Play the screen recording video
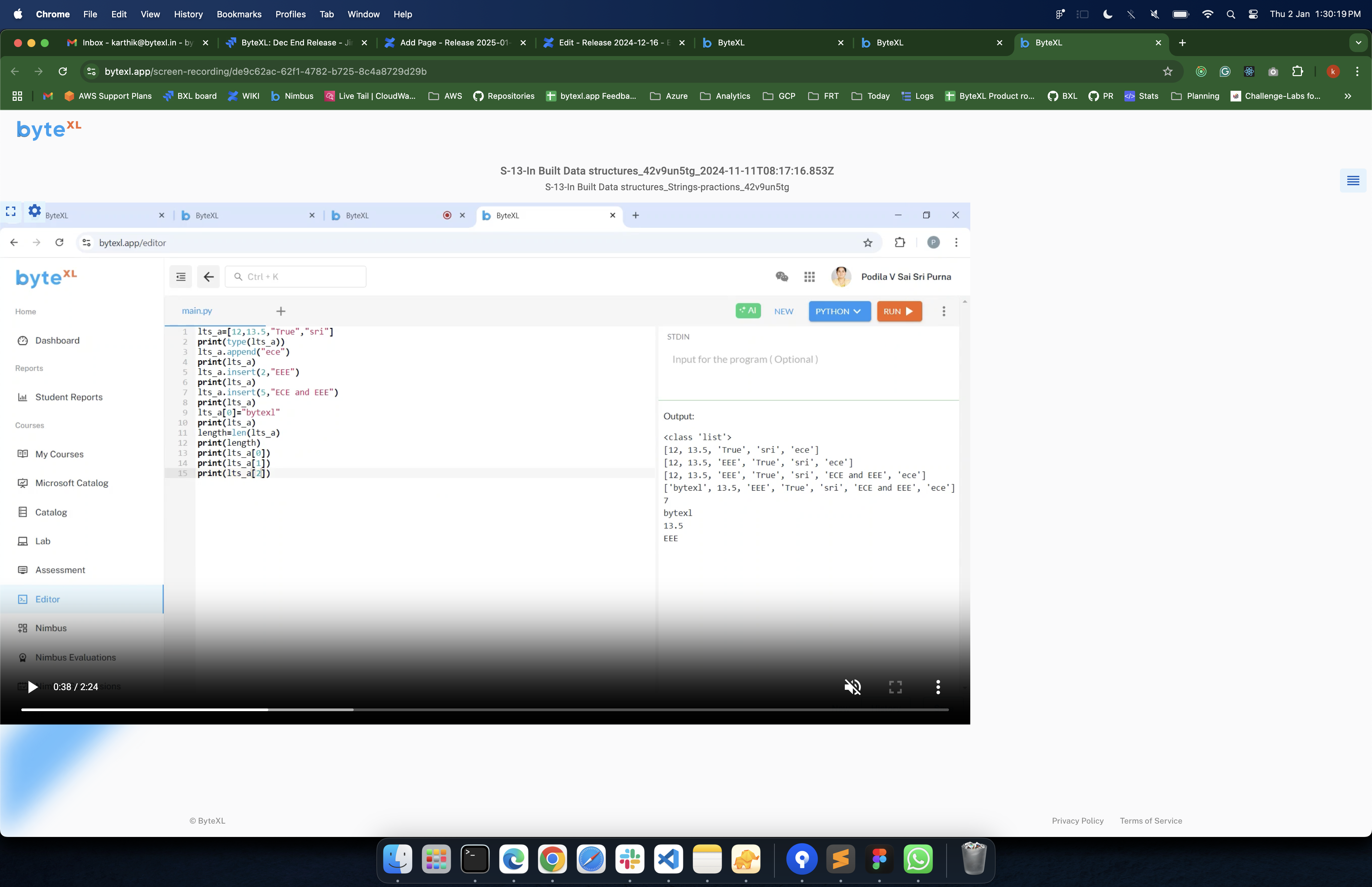1372x887 pixels. [33, 686]
